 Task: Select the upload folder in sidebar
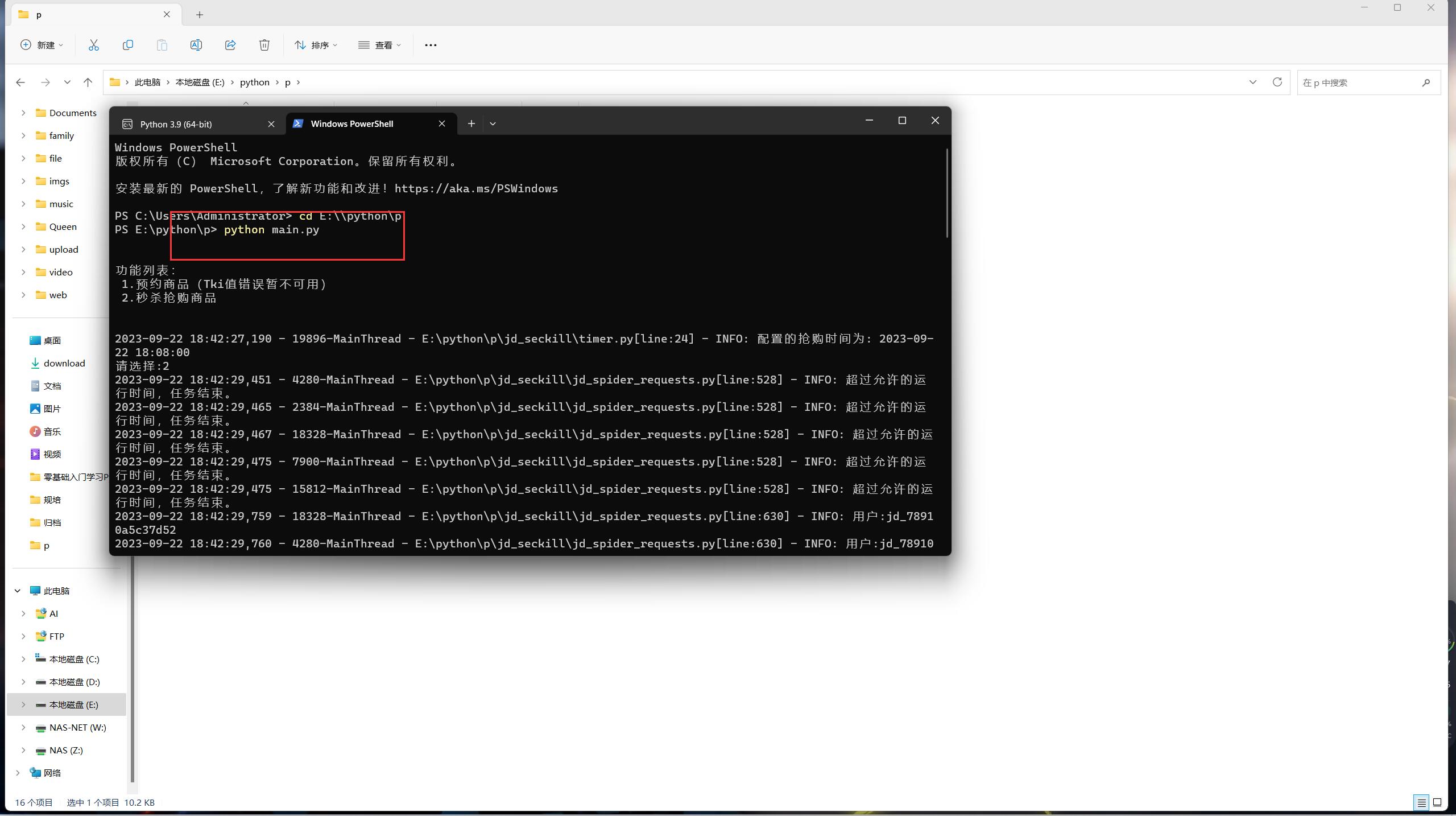(63, 249)
